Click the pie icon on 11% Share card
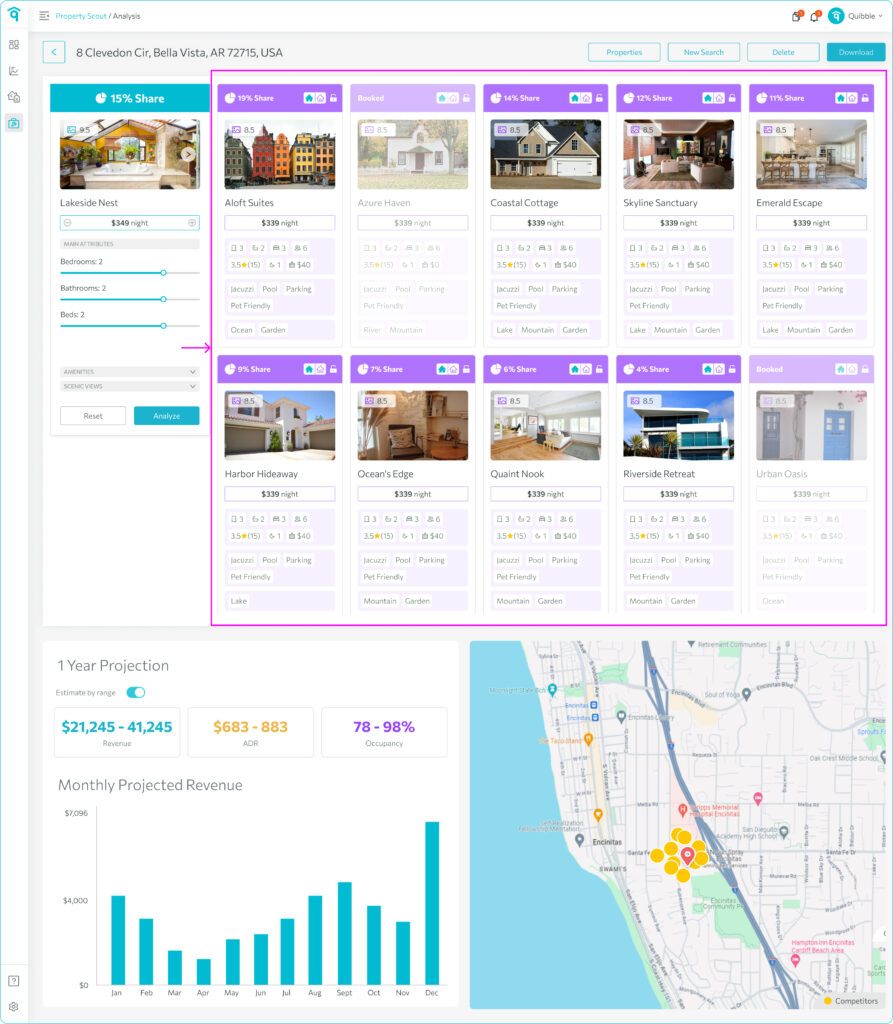Viewport: 893px width, 1024px height. pos(762,98)
